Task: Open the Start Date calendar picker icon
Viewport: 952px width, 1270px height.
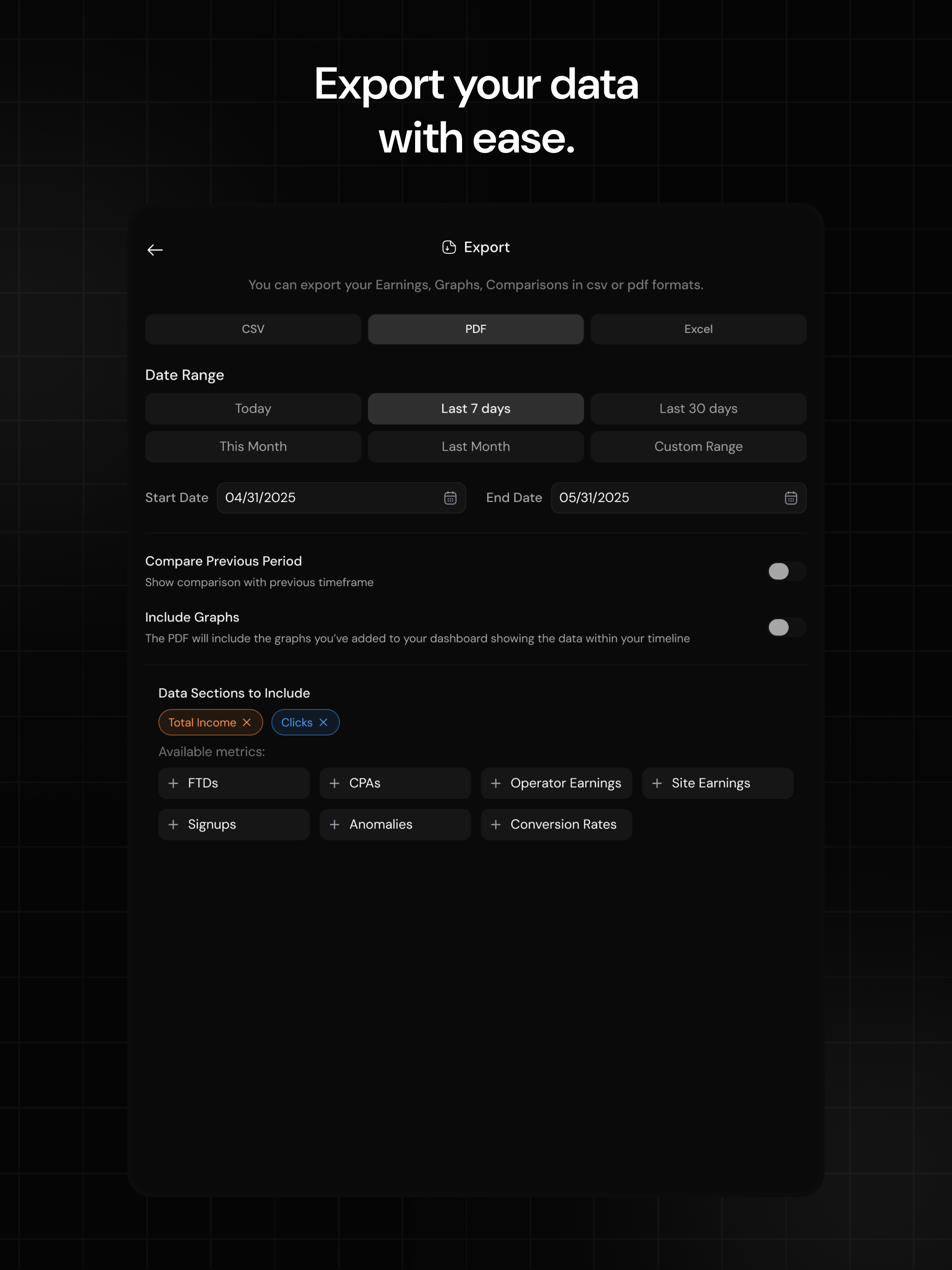Action: [x=450, y=498]
